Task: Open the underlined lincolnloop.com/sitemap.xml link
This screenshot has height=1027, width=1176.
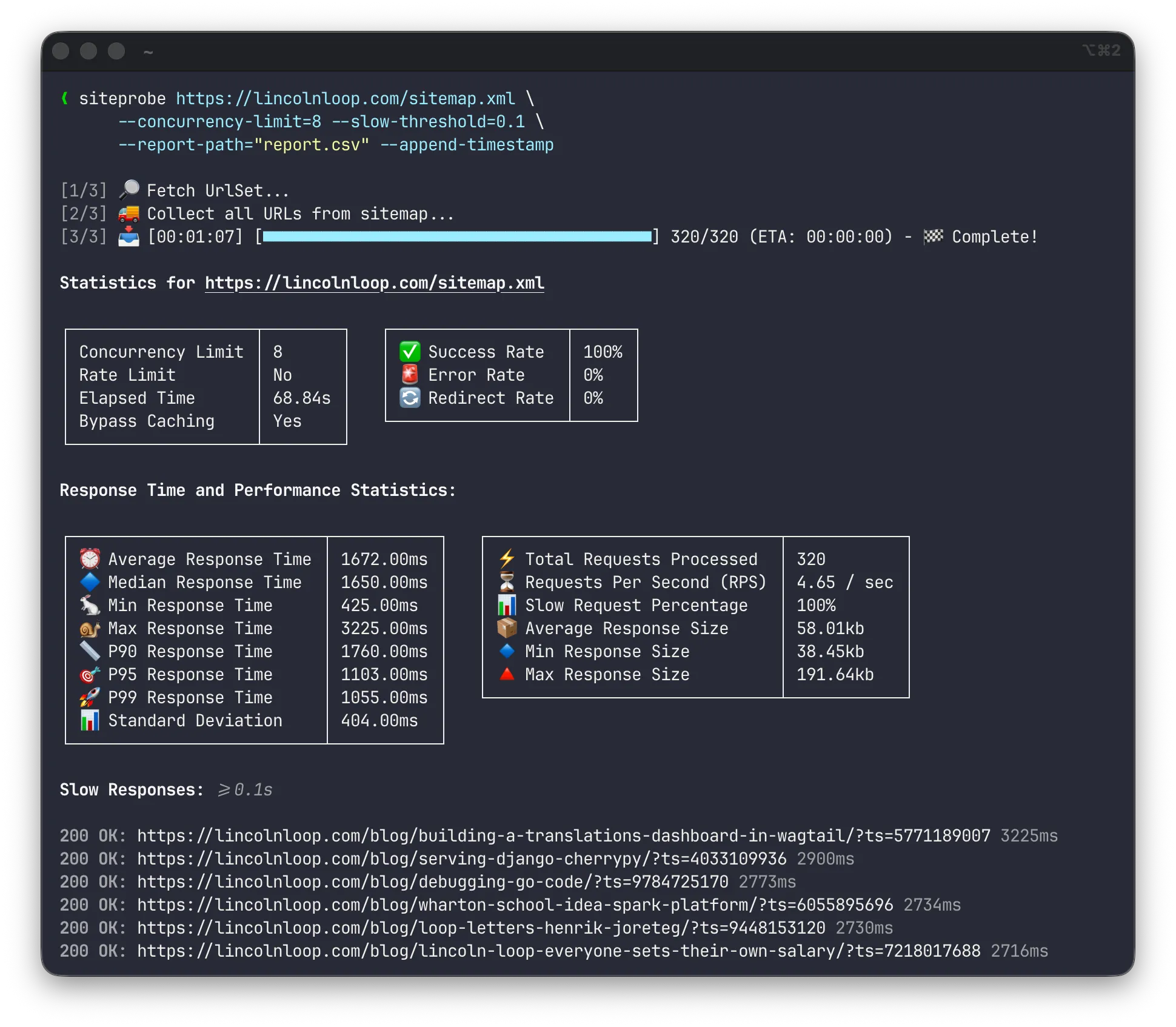Action: pyautogui.click(x=374, y=283)
